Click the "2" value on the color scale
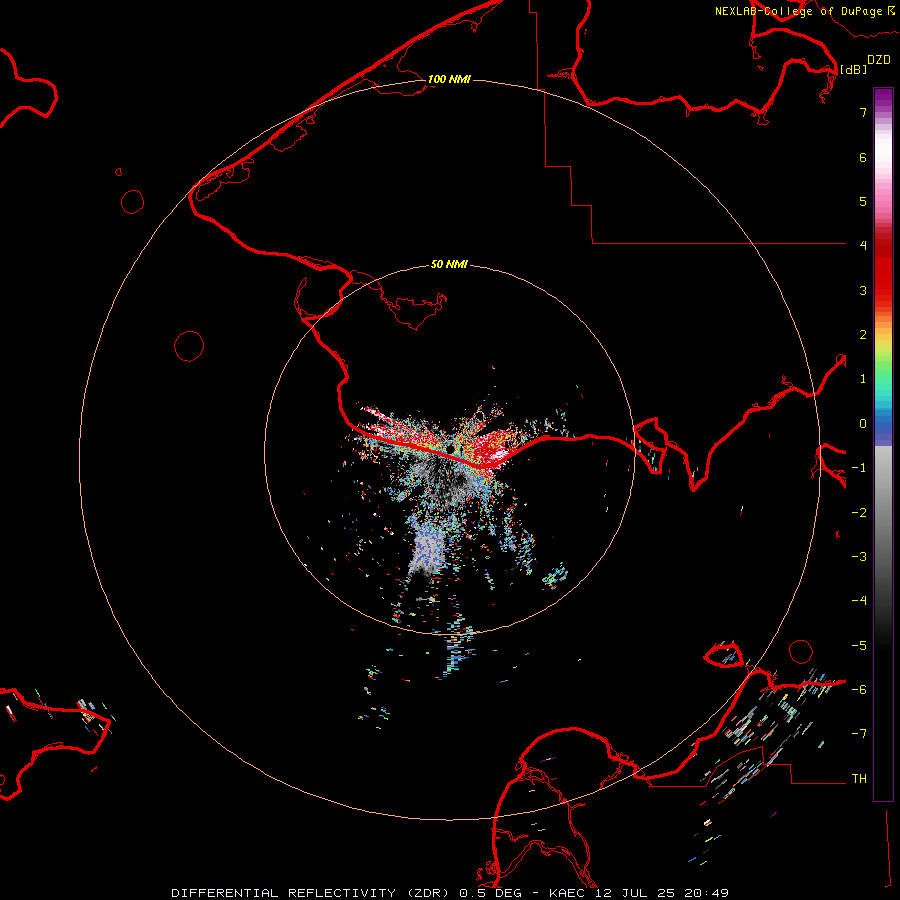Viewport: 900px width, 900px height. click(x=863, y=335)
